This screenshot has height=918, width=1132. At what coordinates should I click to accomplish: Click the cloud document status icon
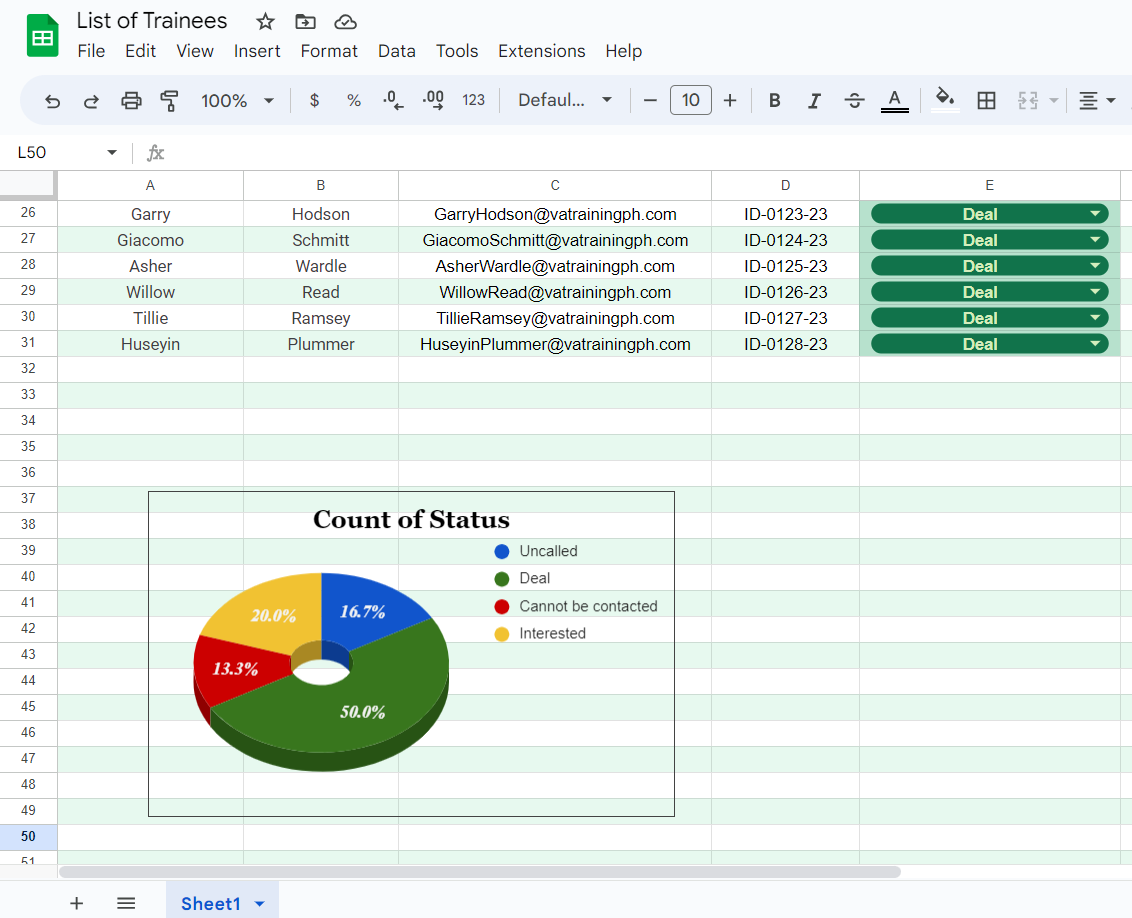345,22
